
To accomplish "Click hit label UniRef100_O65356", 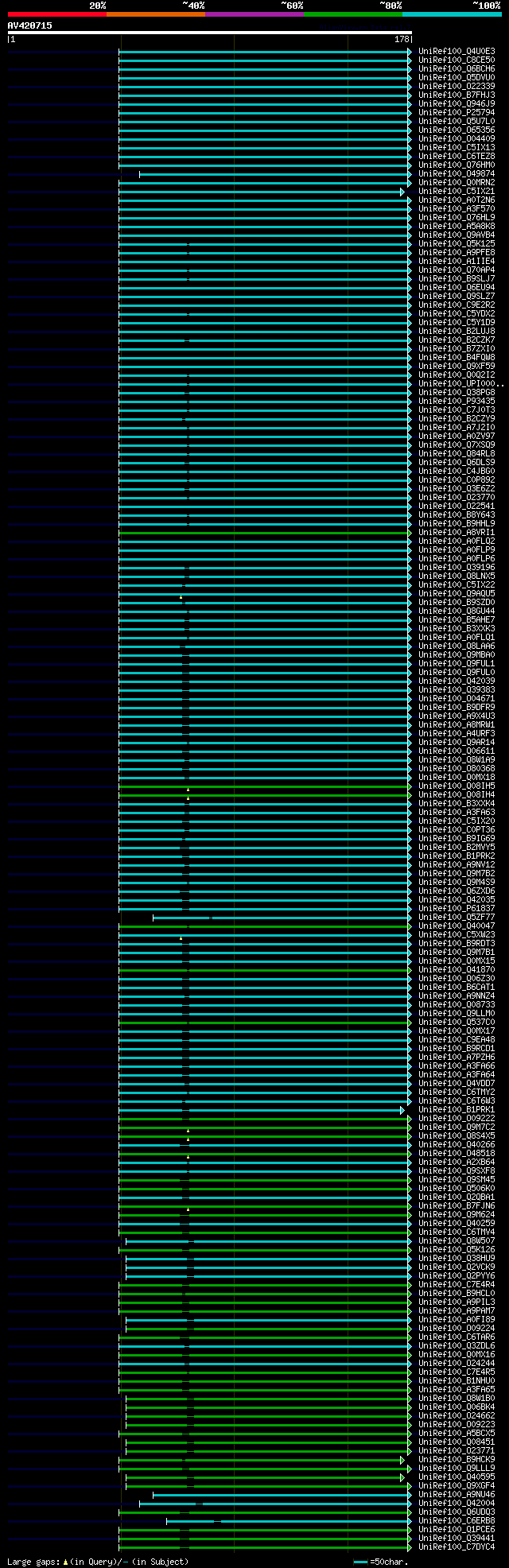I will tap(457, 130).
